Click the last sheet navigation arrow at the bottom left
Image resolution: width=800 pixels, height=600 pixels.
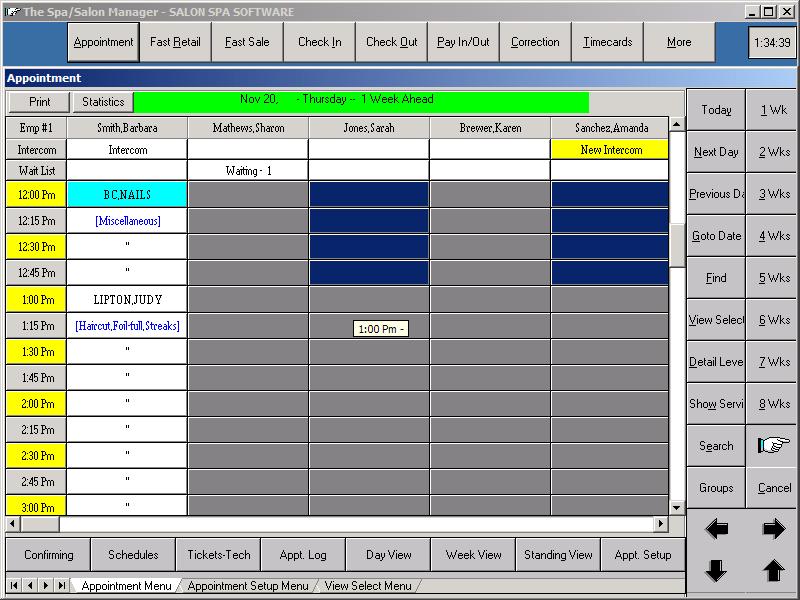point(62,585)
